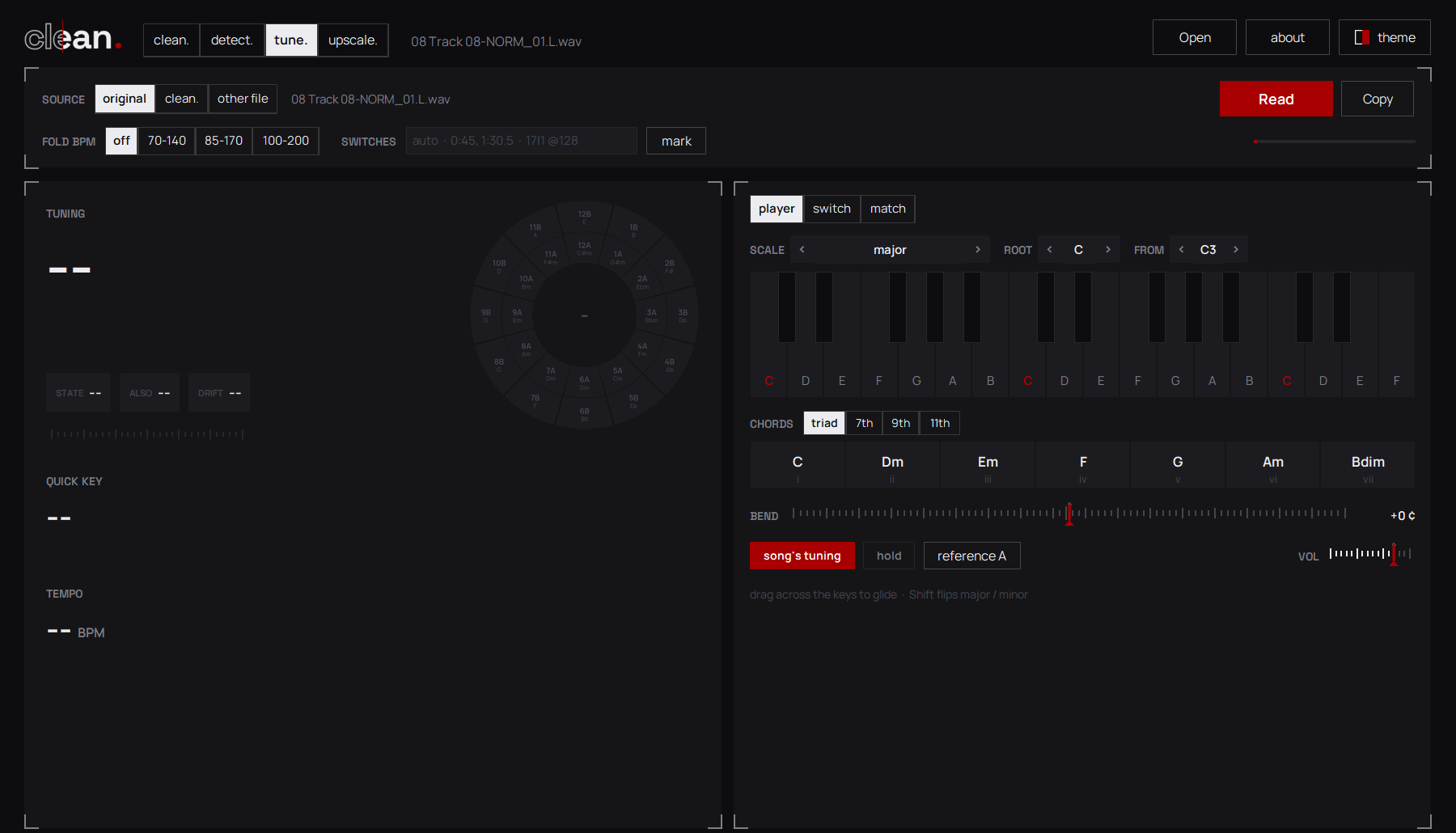The height and width of the screenshot is (833, 1456).
Task: Open the clean. tab
Action: (x=171, y=40)
